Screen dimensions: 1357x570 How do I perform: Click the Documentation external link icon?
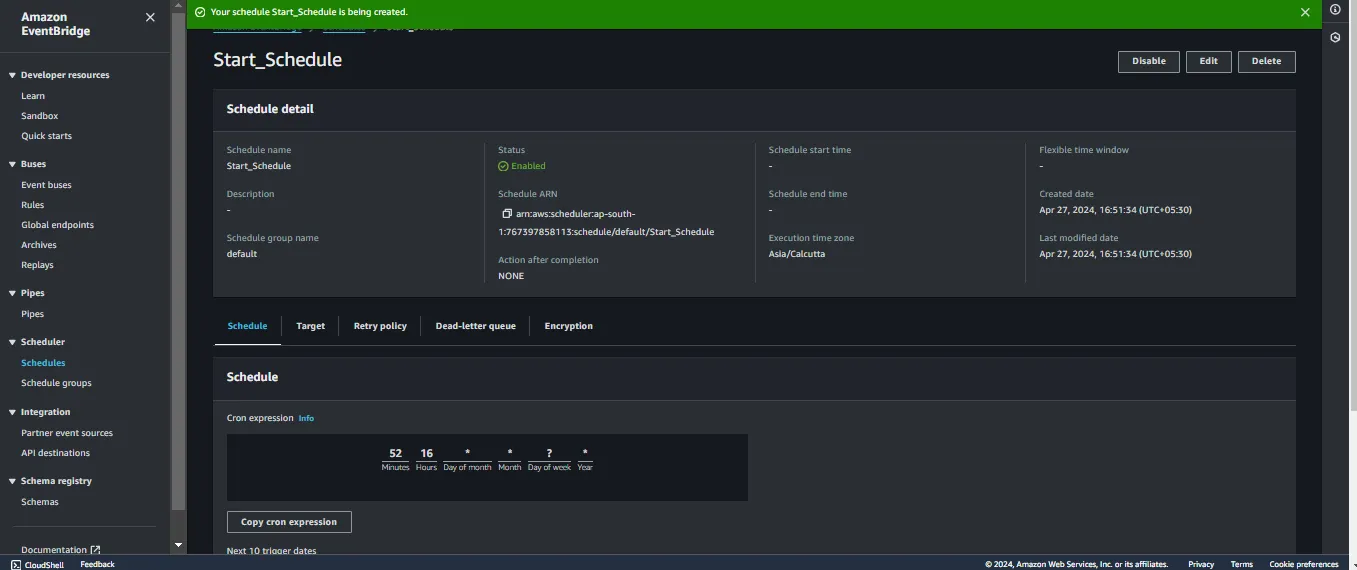(95, 550)
